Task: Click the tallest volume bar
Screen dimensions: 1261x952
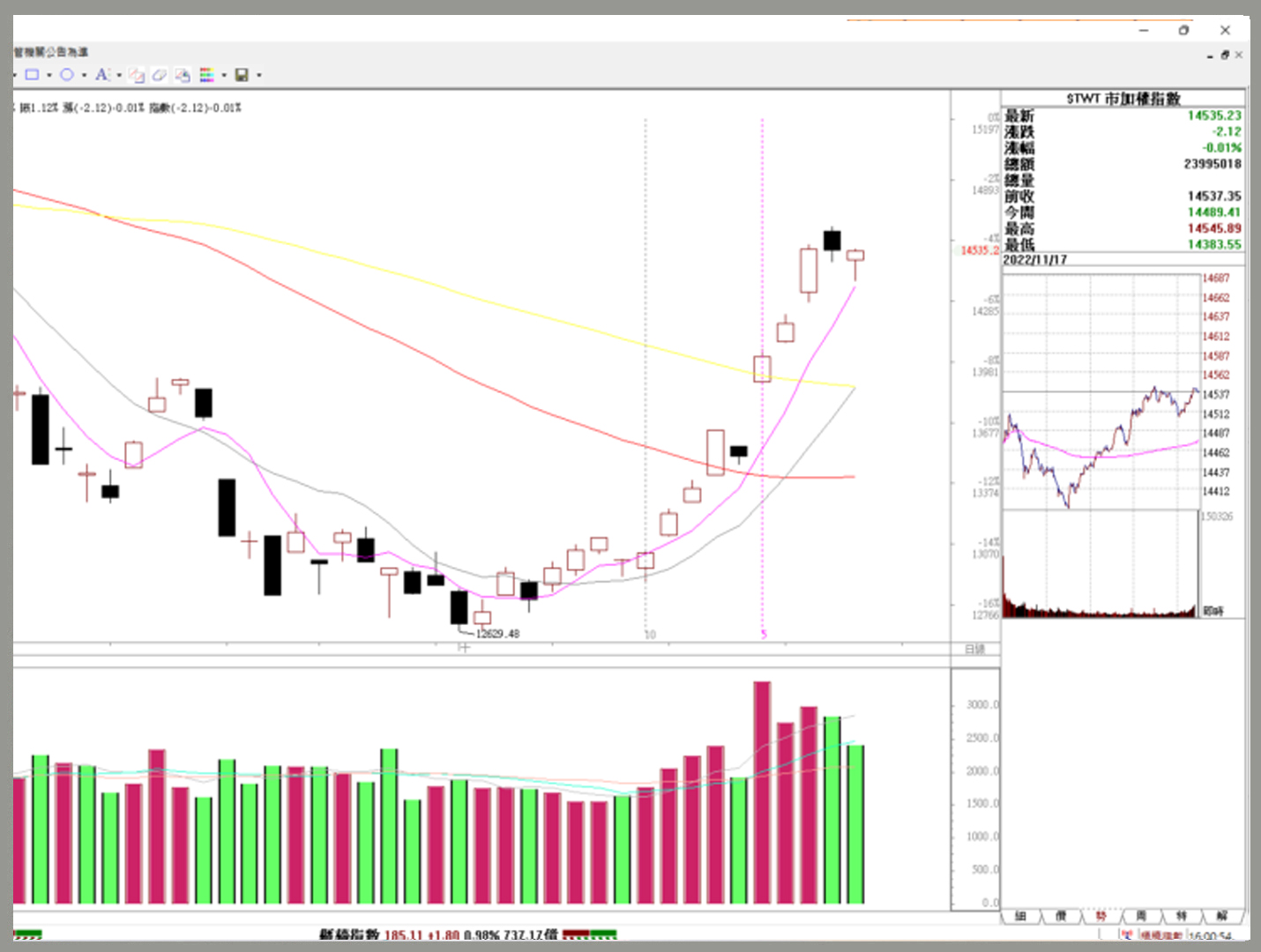Action: click(x=762, y=792)
